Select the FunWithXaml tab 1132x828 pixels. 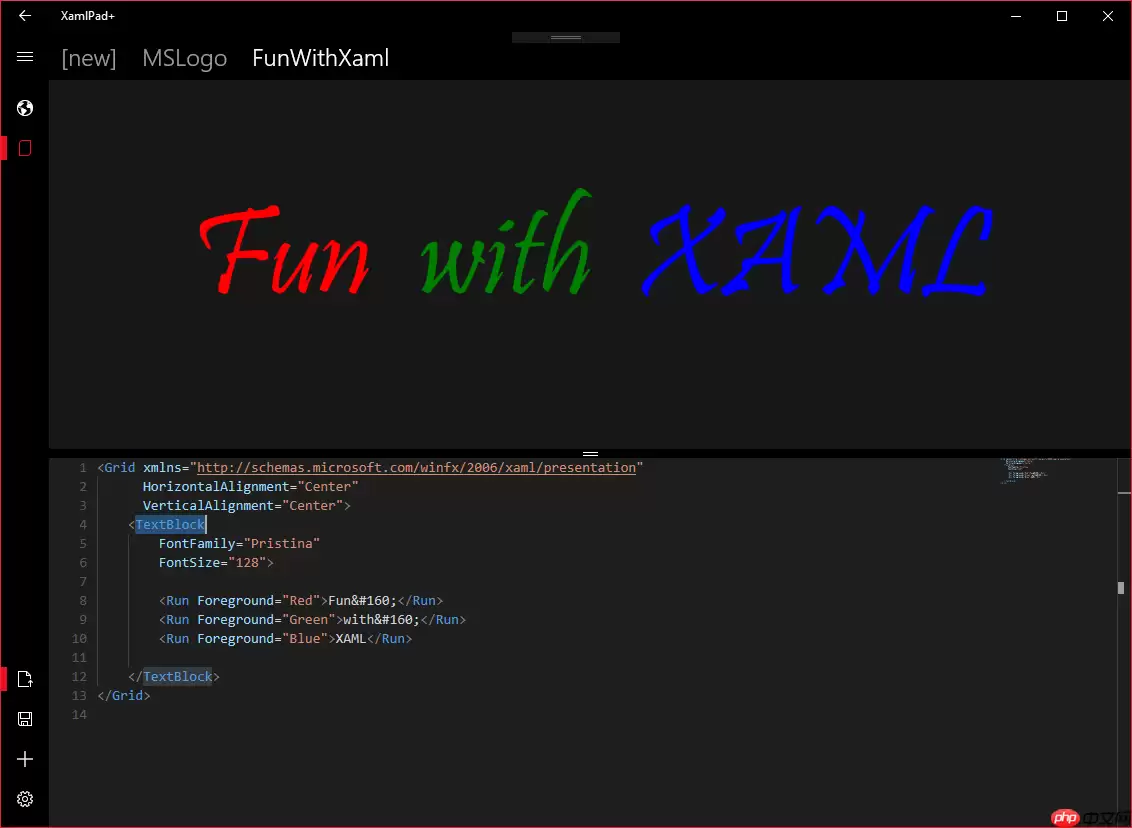(320, 58)
